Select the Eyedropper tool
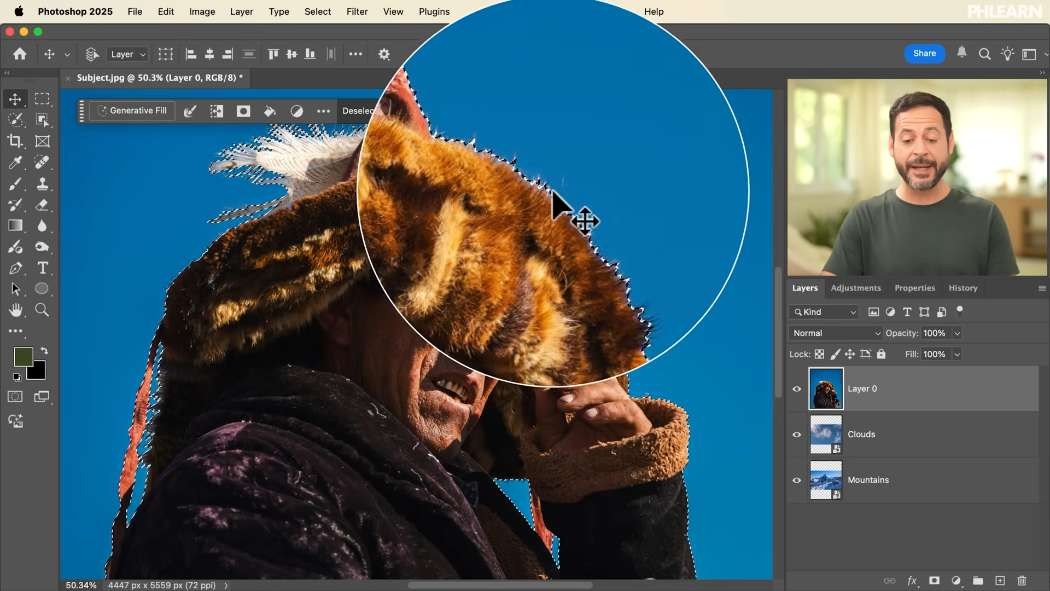The height and width of the screenshot is (591, 1050). 15,163
